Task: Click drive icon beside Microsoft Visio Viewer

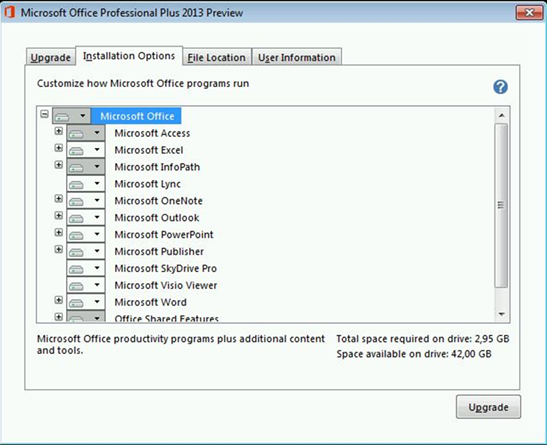Action: pos(76,286)
